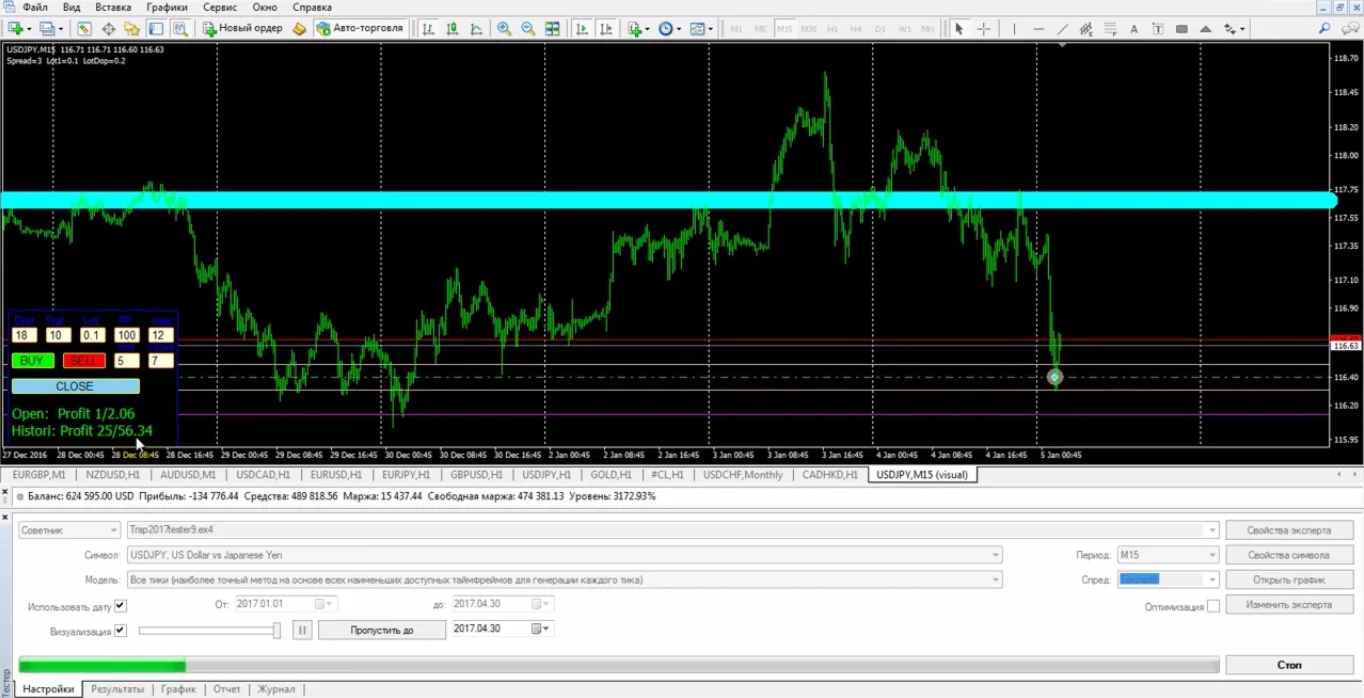Uncheck the Использовать дату checkbox
This screenshot has width=1364, height=698.
click(121, 605)
